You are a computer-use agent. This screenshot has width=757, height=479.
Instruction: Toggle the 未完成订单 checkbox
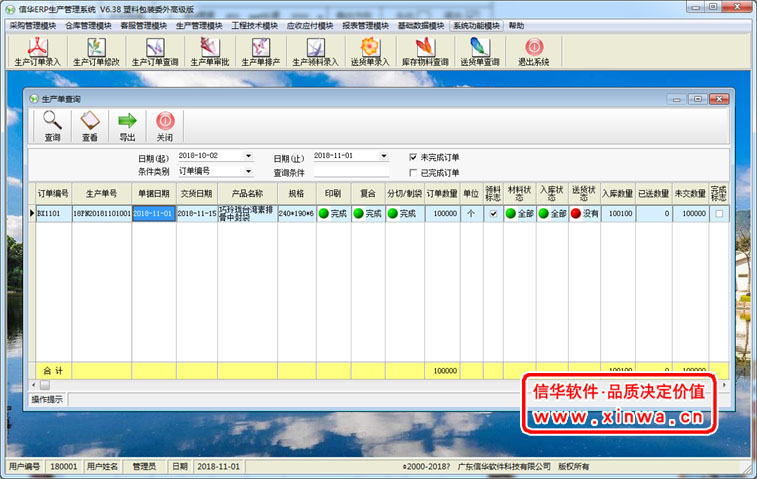(x=413, y=157)
